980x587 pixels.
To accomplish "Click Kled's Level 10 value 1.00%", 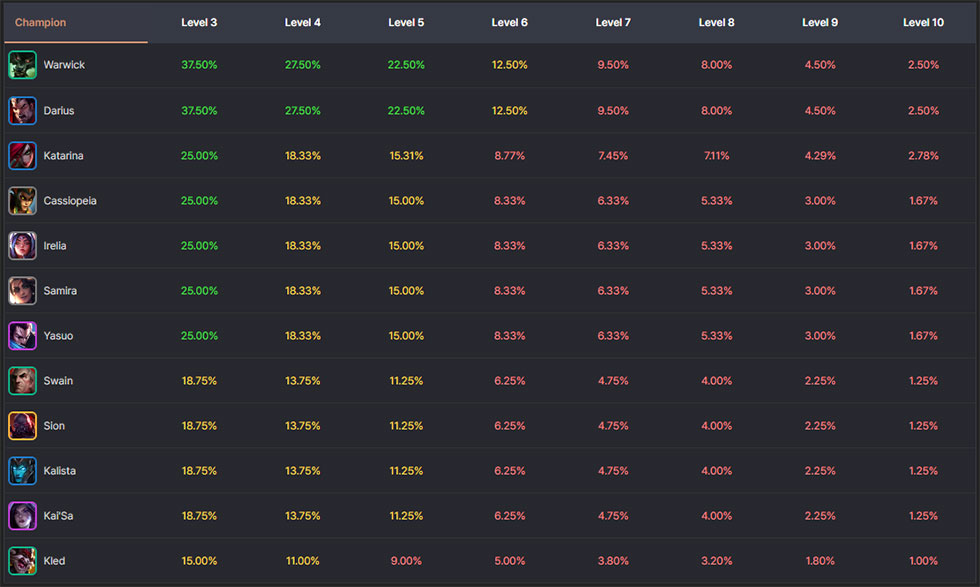I will pyautogui.click(x=923, y=561).
